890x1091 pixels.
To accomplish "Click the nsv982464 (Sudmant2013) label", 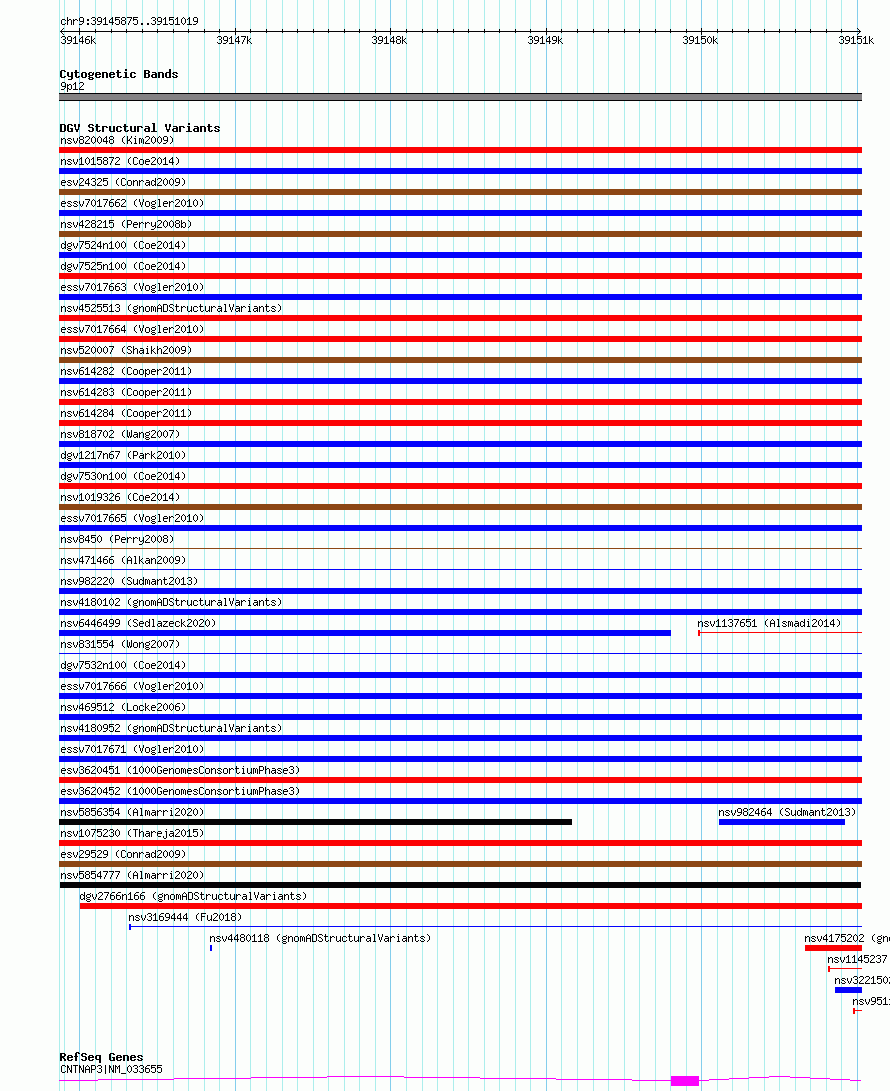I will [787, 813].
